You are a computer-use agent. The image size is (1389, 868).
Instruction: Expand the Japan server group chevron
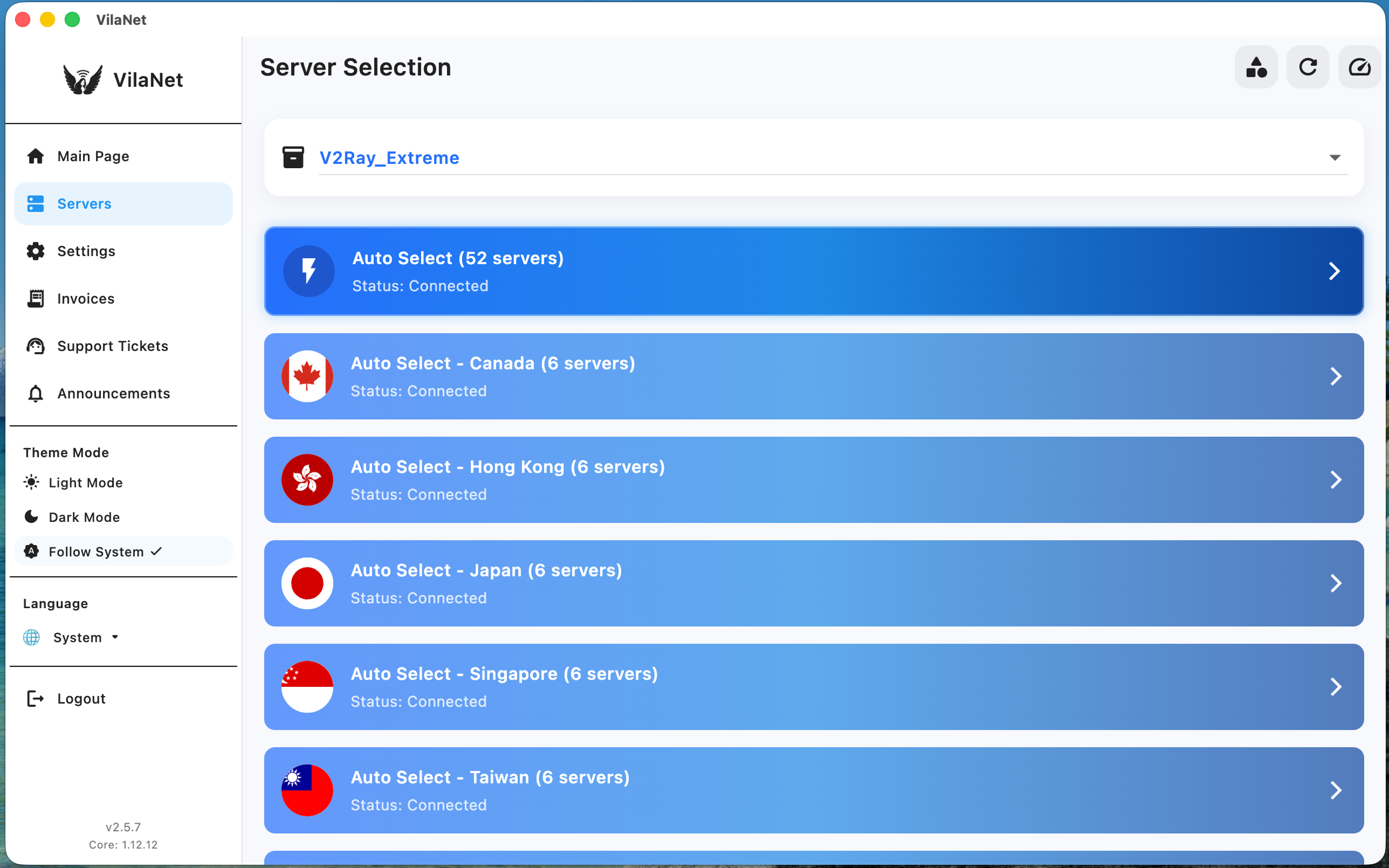[1336, 583]
